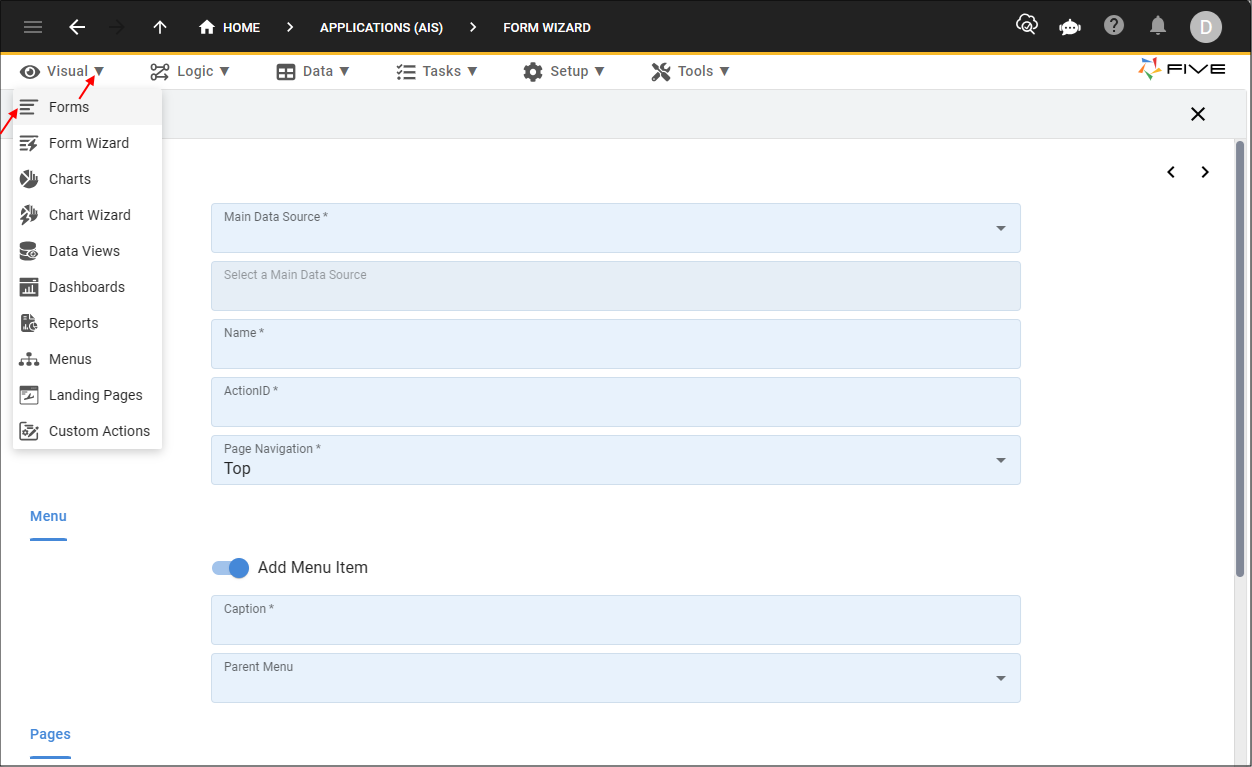The image size is (1252, 767).
Task: Click the up arrow navigation icon
Action: coord(160,27)
